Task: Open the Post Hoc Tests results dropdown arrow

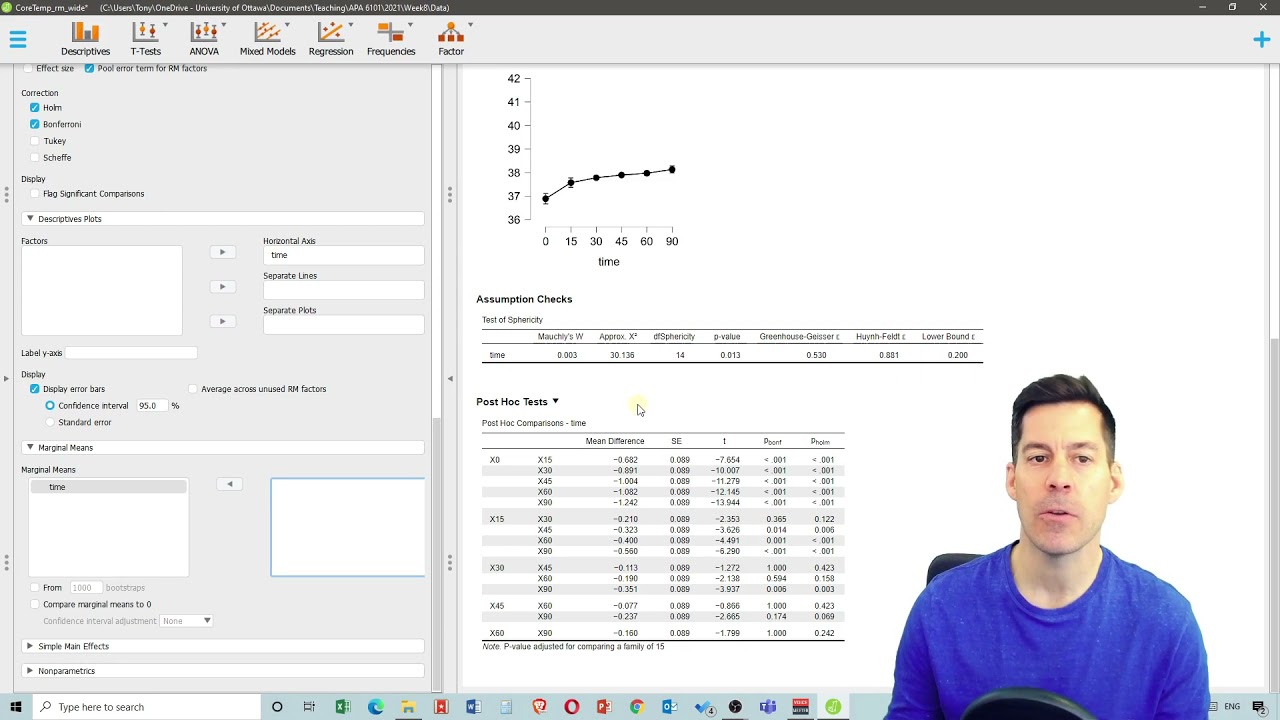Action: pos(555,402)
